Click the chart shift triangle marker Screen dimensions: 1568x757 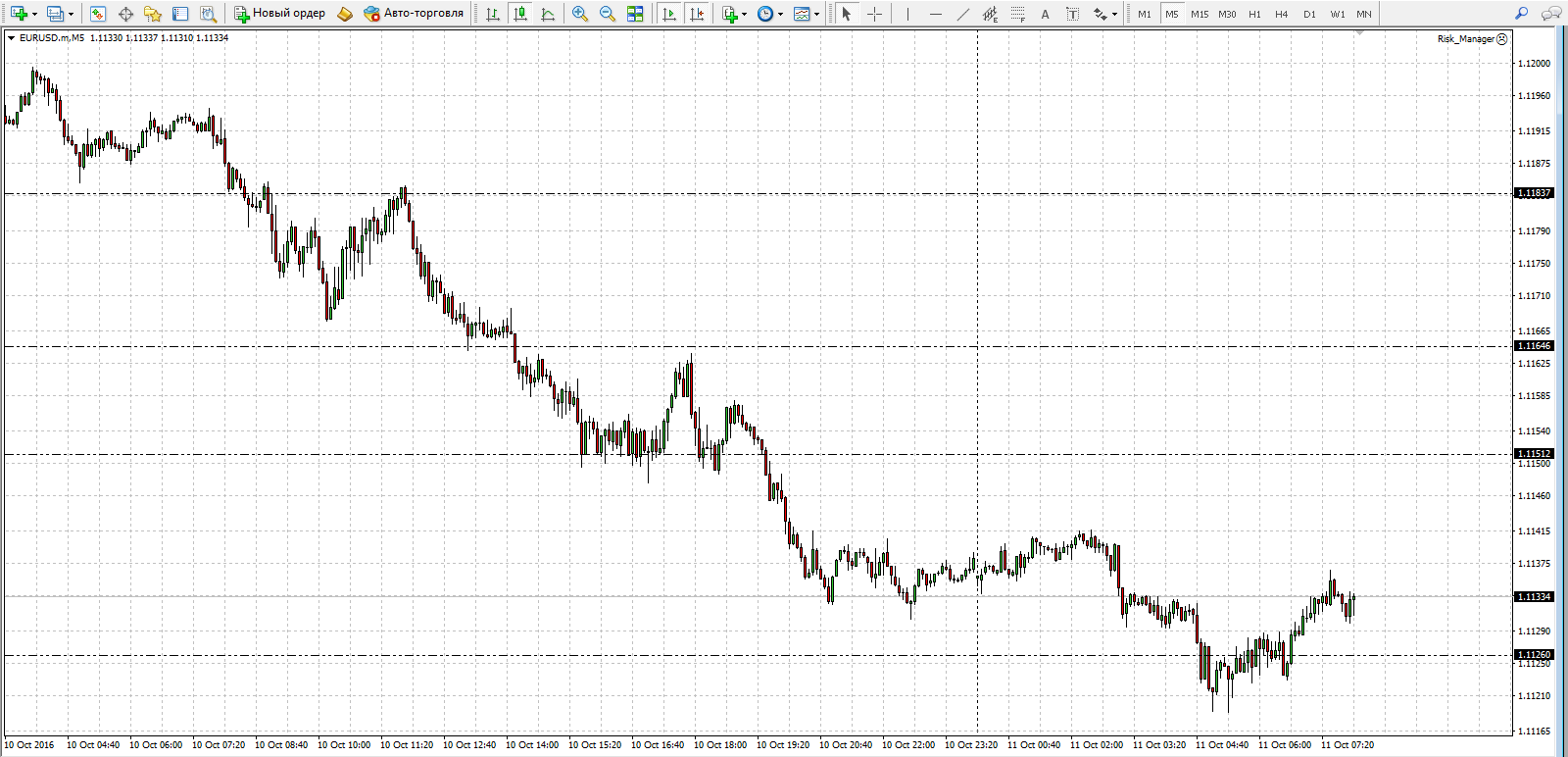coord(1359,33)
